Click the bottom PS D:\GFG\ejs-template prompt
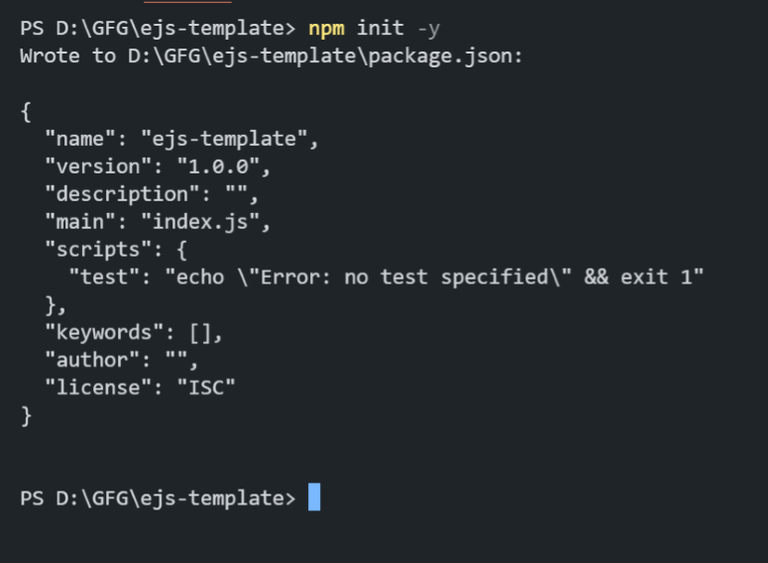 158,498
